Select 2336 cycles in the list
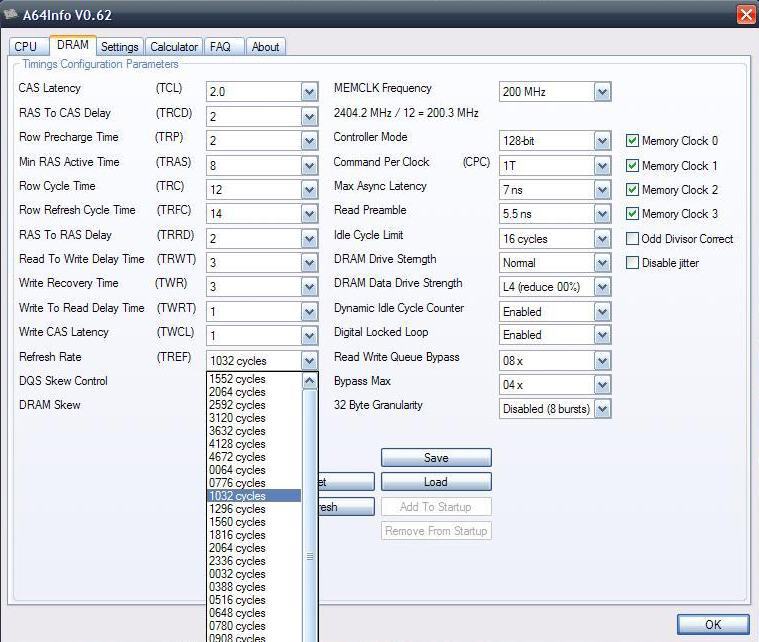759x642 pixels. click(254, 561)
